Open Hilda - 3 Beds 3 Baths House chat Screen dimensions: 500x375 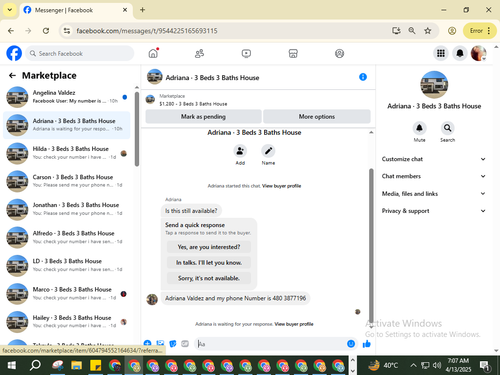coord(67,153)
